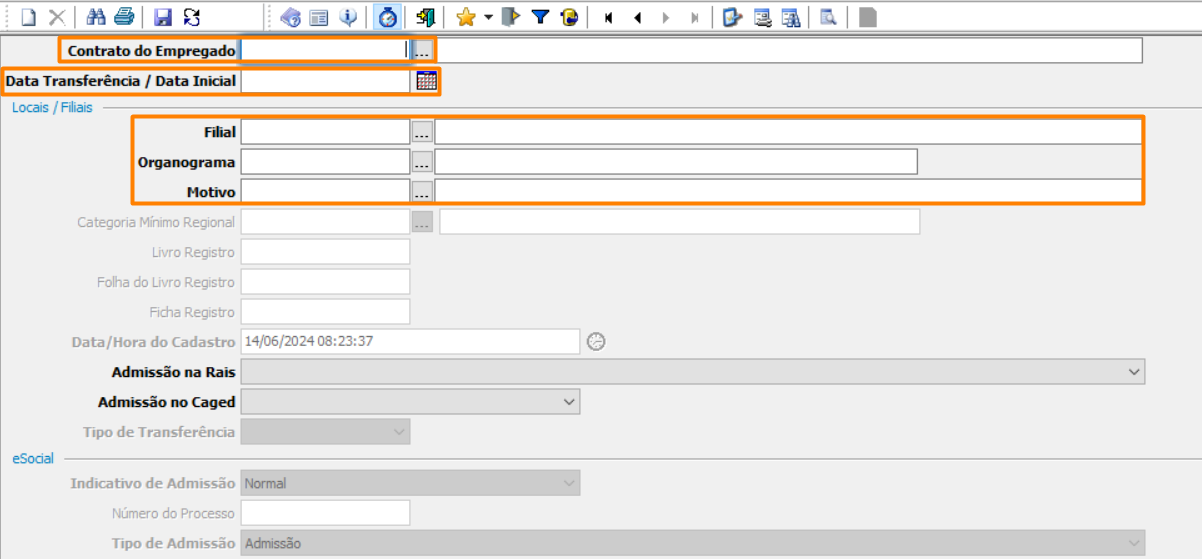The image size is (1202, 559).
Task: Open Contrato do Empregado lookup ellipsis button
Action: coord(422,51)
